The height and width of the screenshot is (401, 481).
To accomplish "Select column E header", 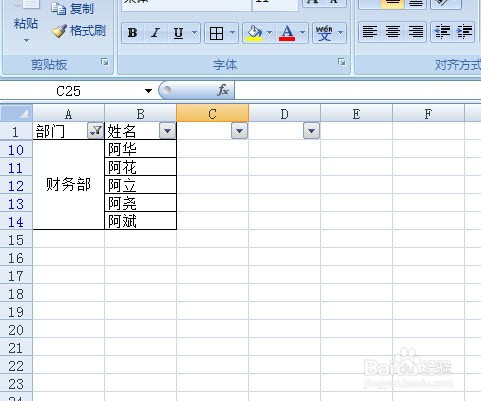I will pyautogui.click(x=357, y=113).
